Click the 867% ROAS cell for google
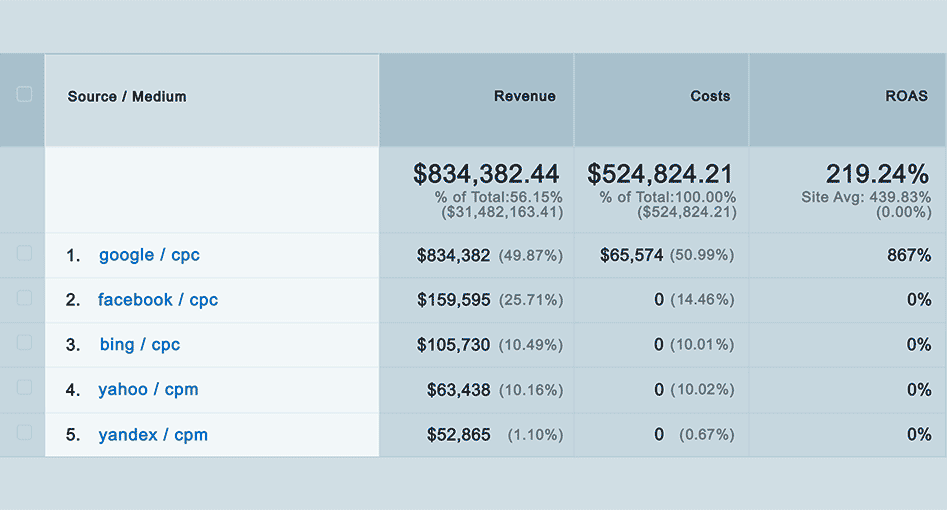Screen dimensions: 947x510 coord(908,256)
